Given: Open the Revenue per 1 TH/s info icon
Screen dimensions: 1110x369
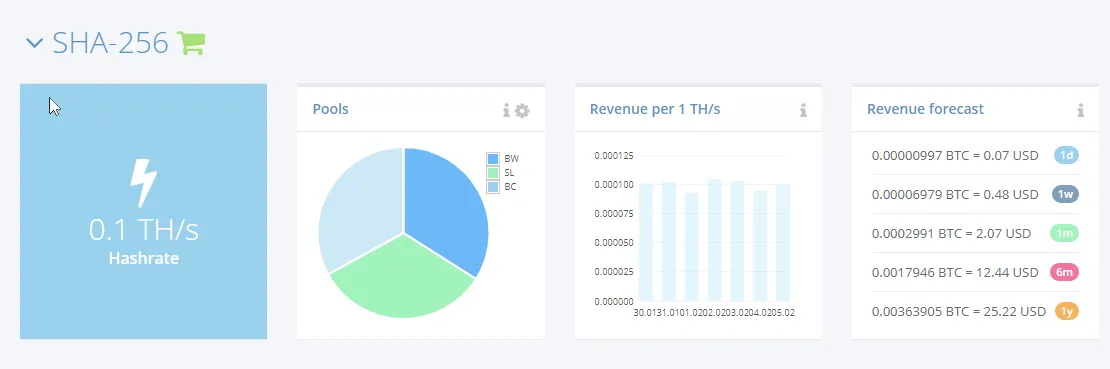Looking at the screenshot, I should coord(803,110).
